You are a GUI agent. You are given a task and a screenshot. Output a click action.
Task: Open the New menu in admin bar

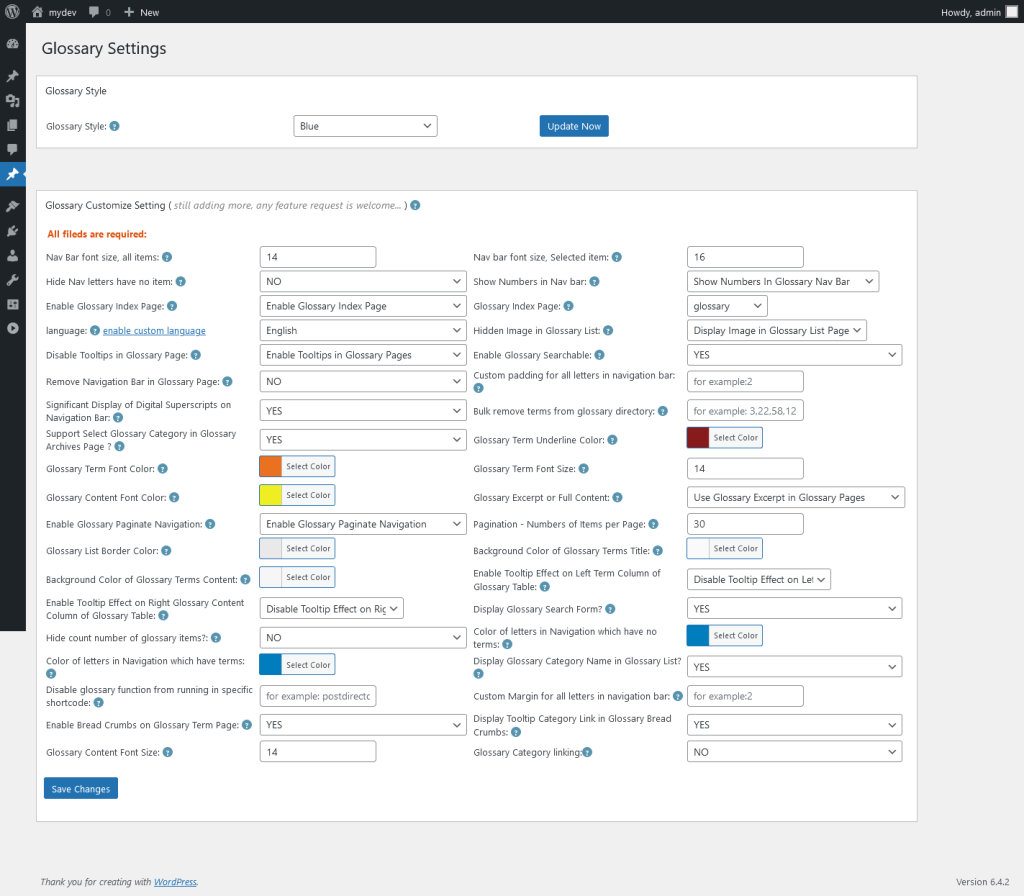141,12
